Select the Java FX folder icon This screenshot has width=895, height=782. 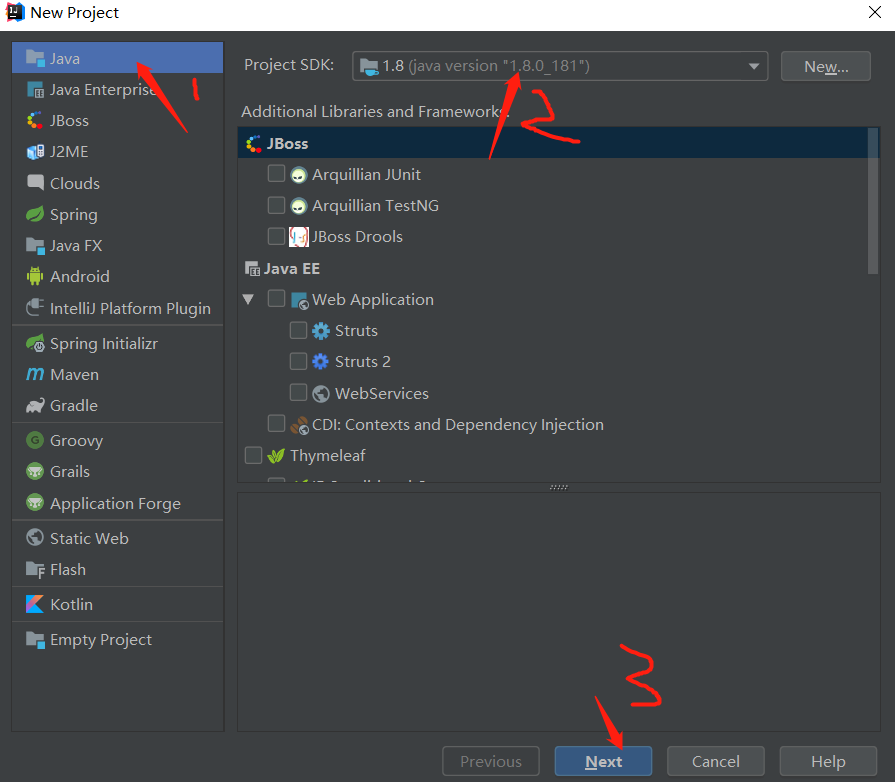[35, 245]
